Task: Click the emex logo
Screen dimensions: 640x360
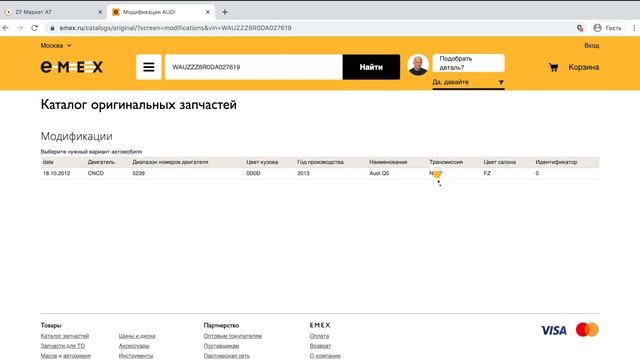Action: [x=71, y=67]
